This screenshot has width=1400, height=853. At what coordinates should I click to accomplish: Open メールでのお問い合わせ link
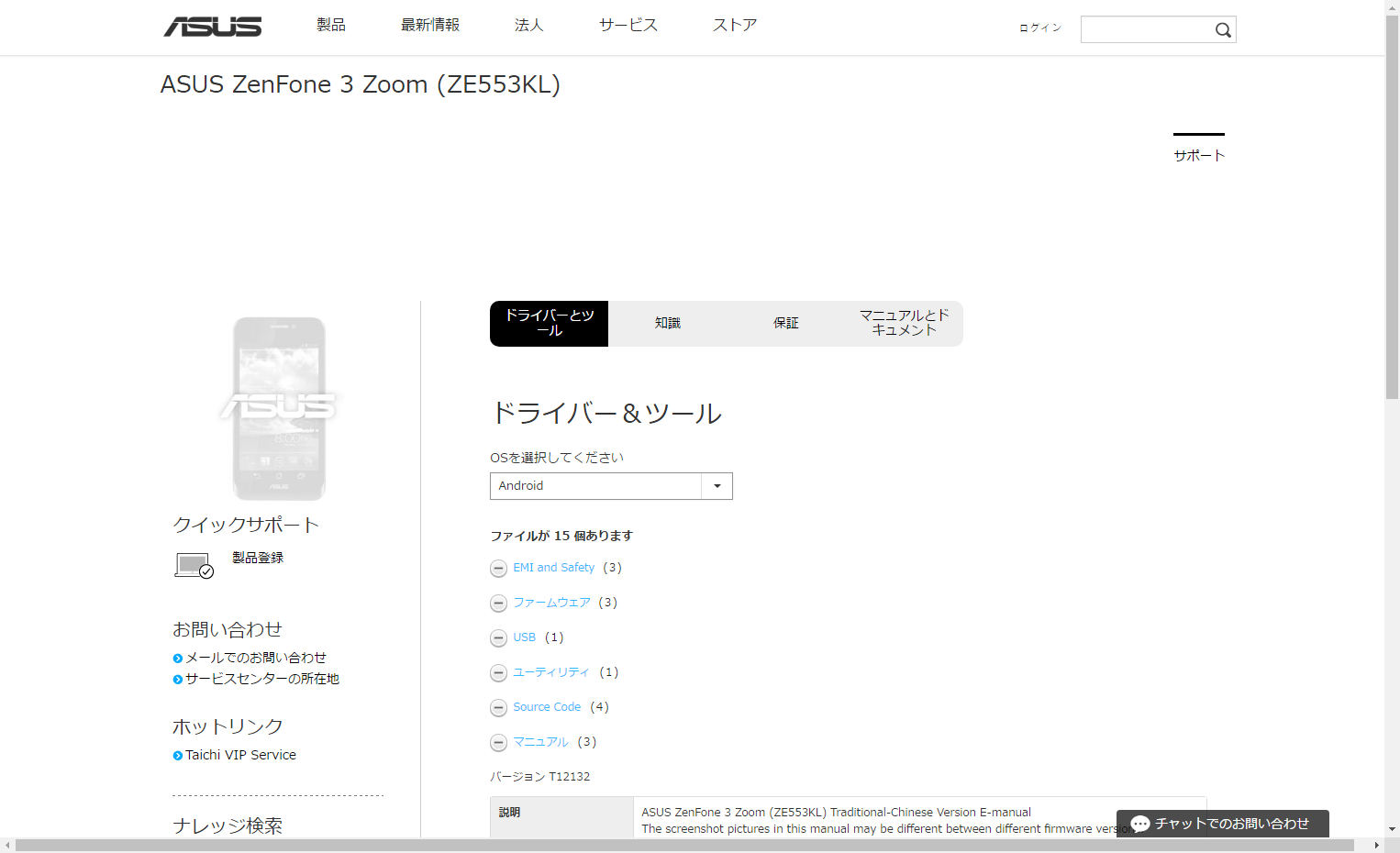point(256,658)
